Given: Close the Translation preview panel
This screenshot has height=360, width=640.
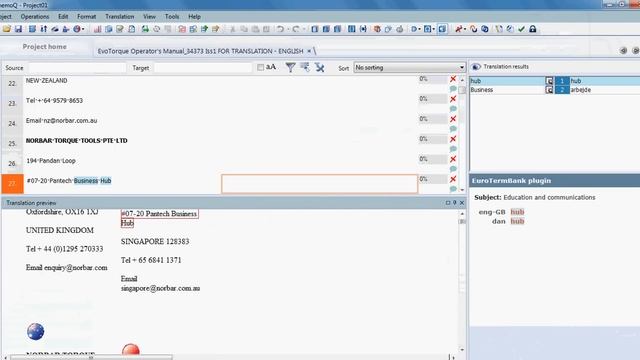Looking at the screenshot, I should pyautogui.click(x=462, y=203).
